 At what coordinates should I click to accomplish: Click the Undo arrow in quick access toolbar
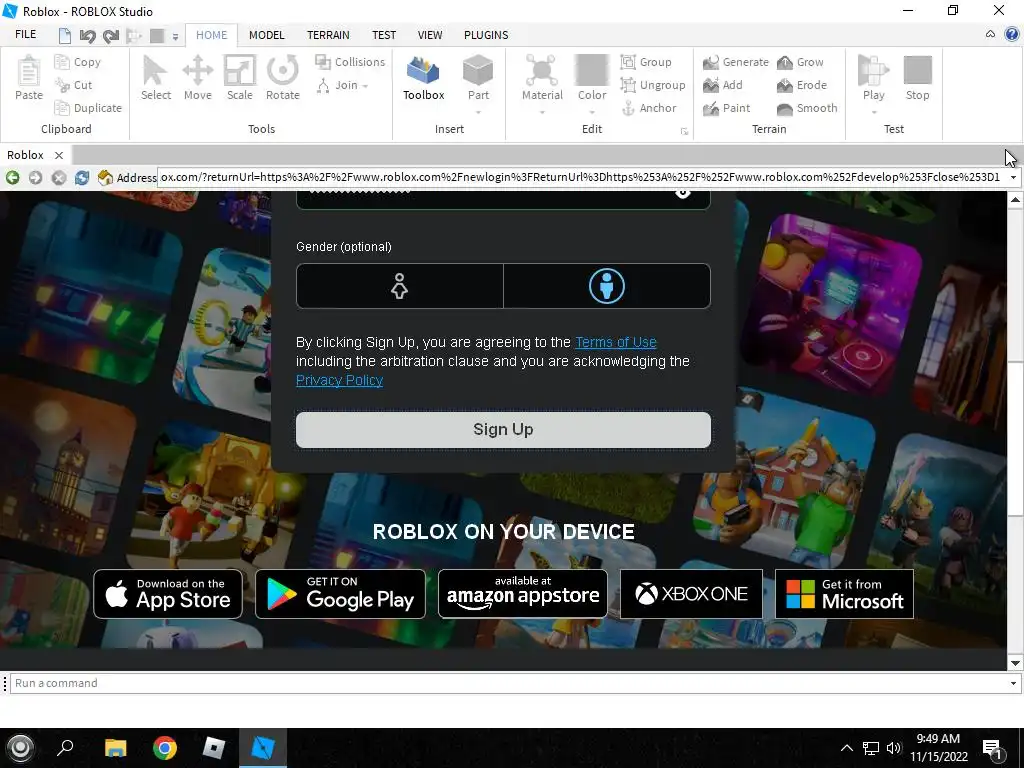[x=87, y=35]
